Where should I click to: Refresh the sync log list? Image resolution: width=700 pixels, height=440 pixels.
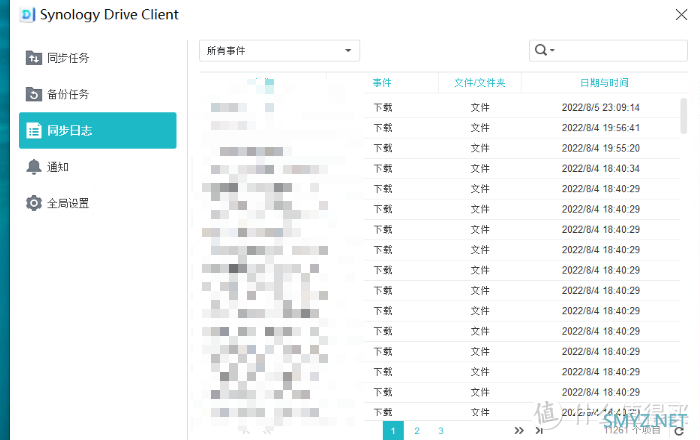coord(679,431)
